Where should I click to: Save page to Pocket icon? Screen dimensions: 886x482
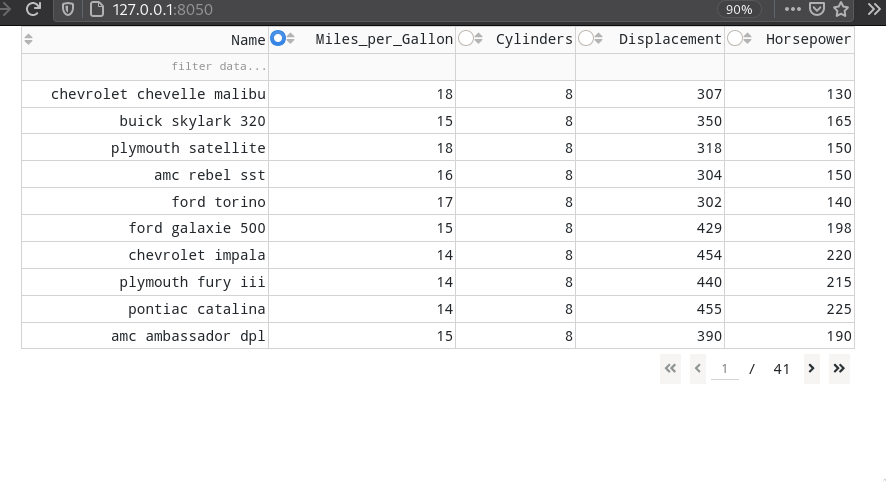pos(816,10)
